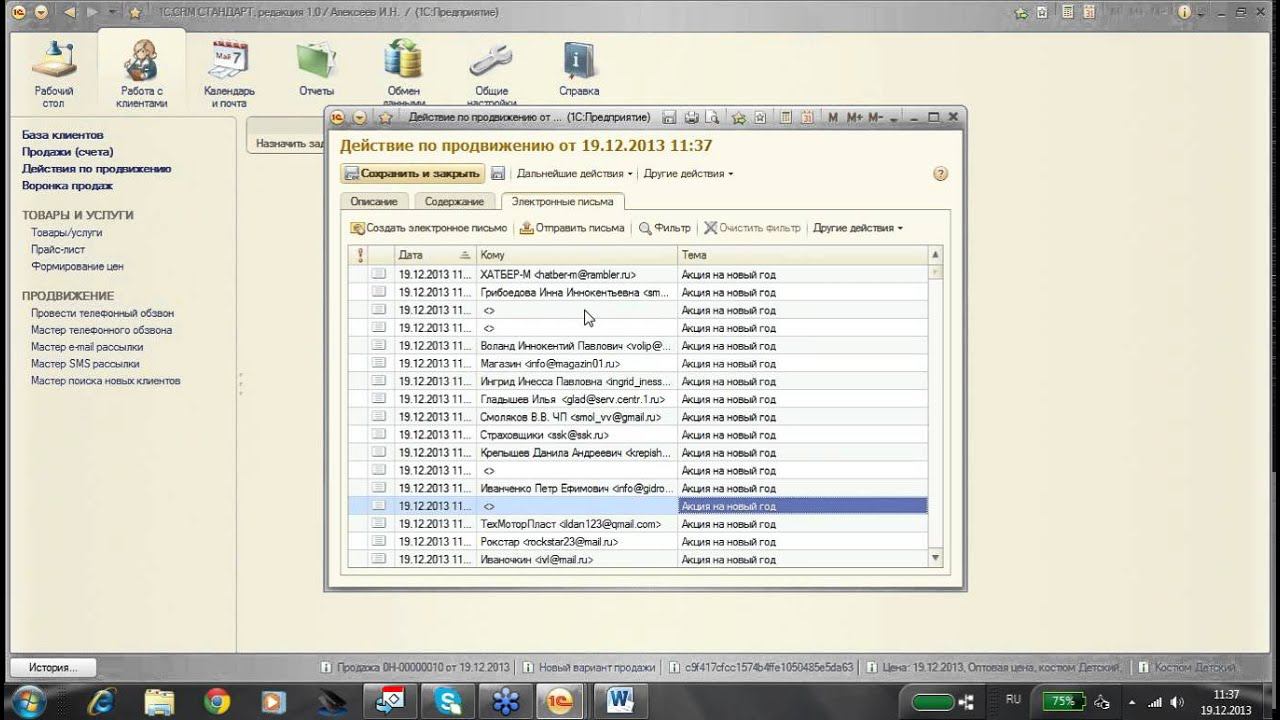This screenshot has width=1280, height=720.
Task: Click the M- memory button in the dialog title bar
Action: pos(875,118)
